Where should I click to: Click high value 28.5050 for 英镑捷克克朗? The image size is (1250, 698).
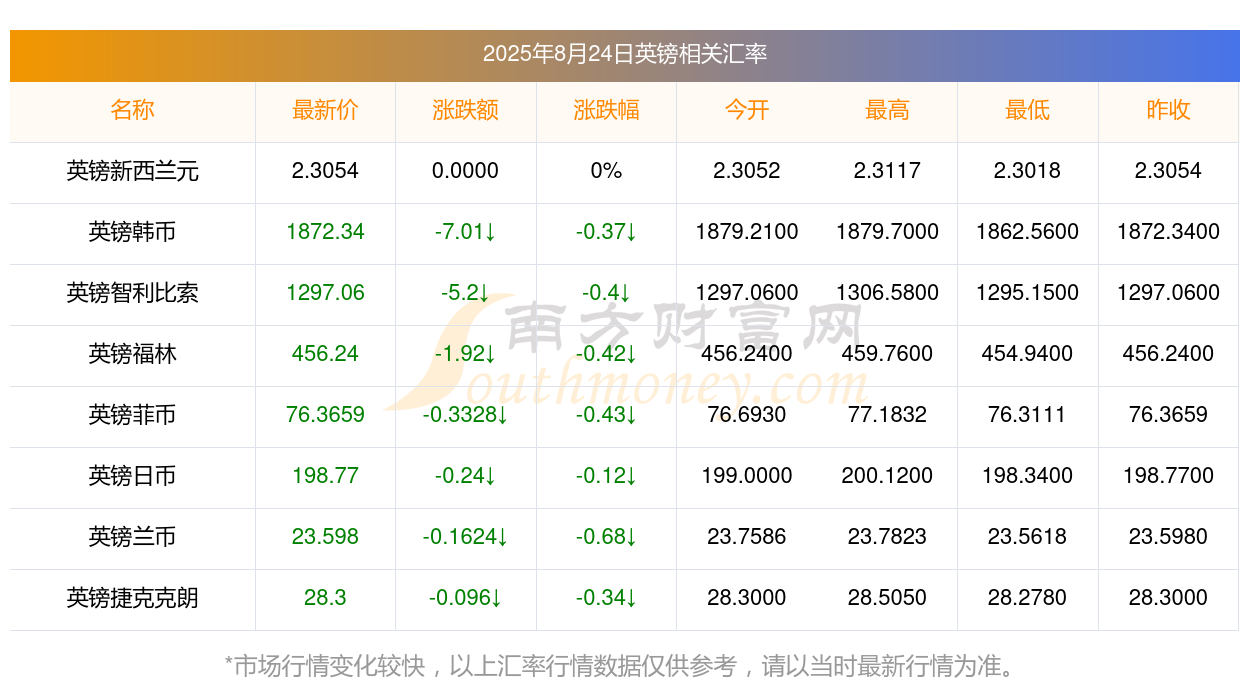(x=887, y=598)
